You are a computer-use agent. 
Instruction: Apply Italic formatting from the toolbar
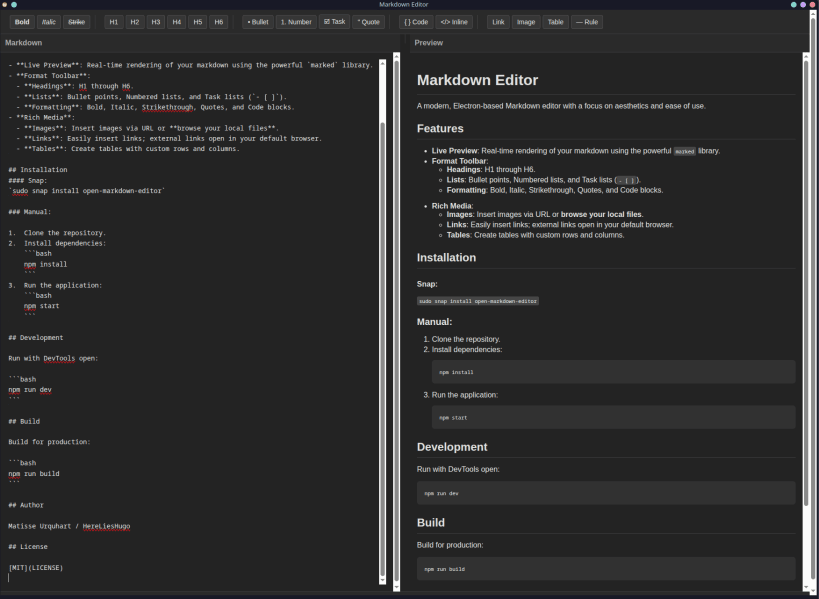[49, 22]
